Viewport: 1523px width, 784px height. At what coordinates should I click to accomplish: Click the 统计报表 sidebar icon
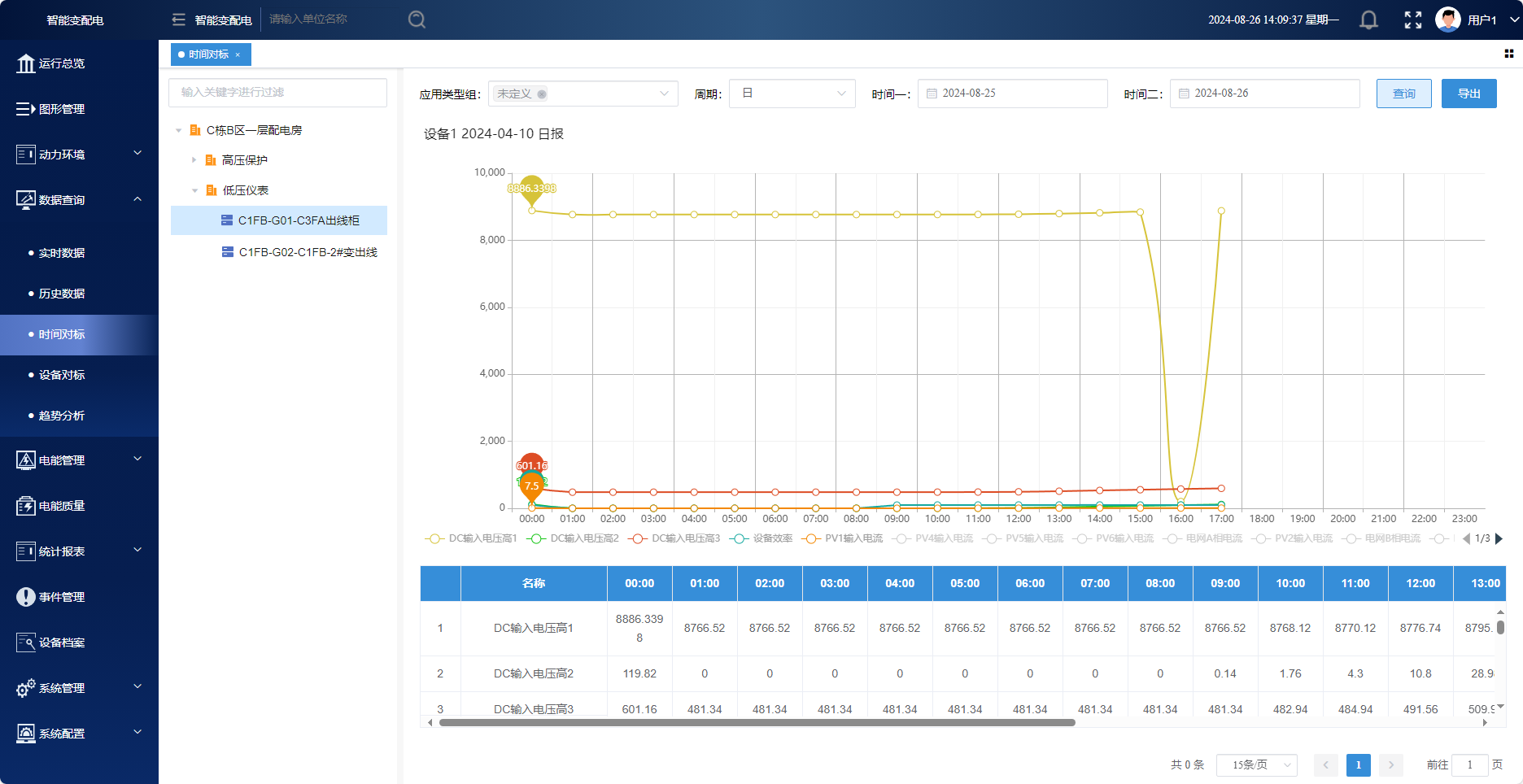[26, 551]
